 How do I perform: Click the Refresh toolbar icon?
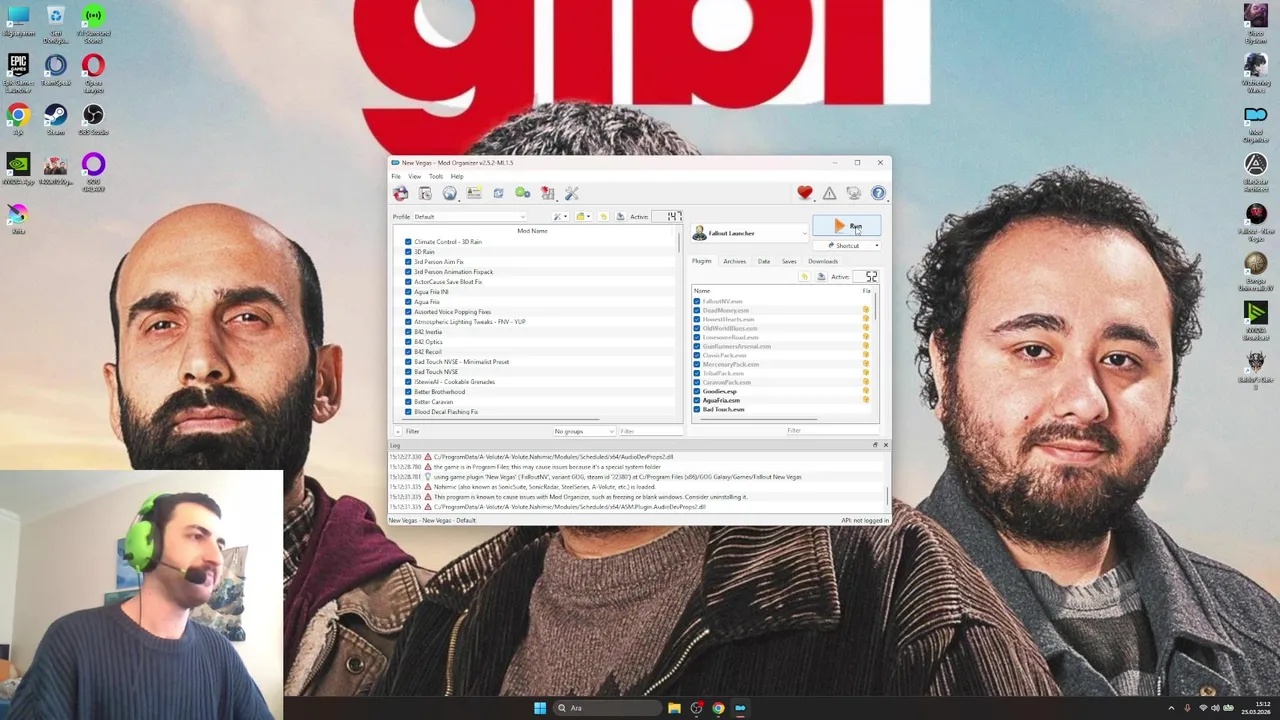[498, 193]
